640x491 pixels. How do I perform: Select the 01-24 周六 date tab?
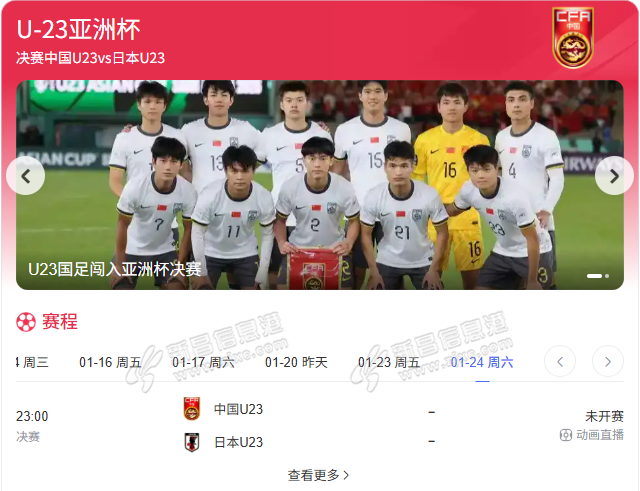[482, 362]
